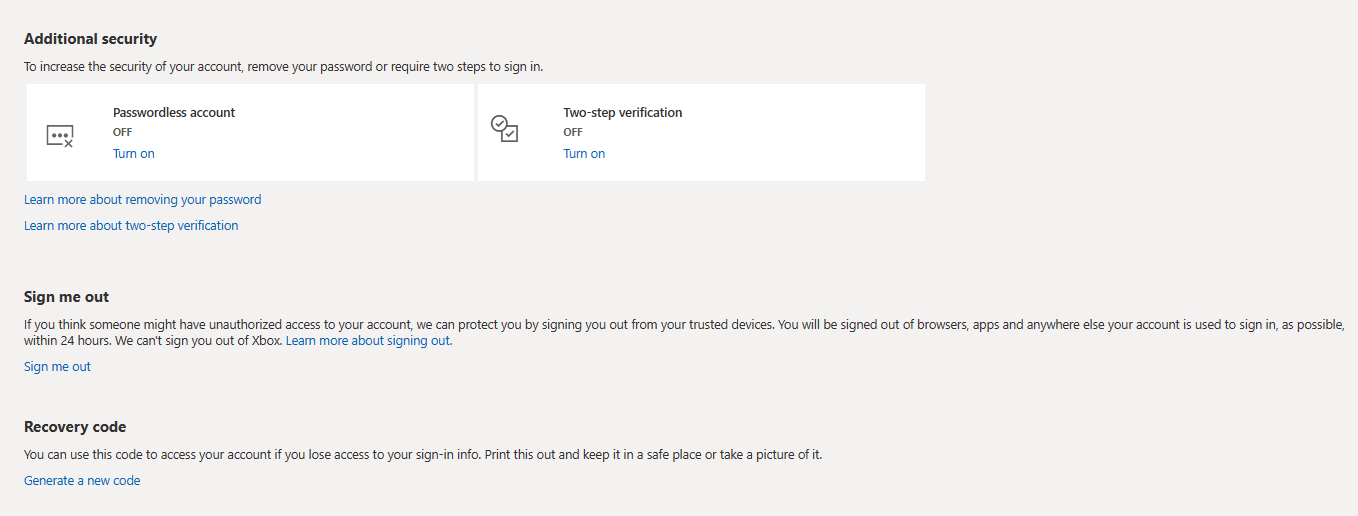Generate a new recovery code
Screen dimensions: 1358x516
point(82,481)
